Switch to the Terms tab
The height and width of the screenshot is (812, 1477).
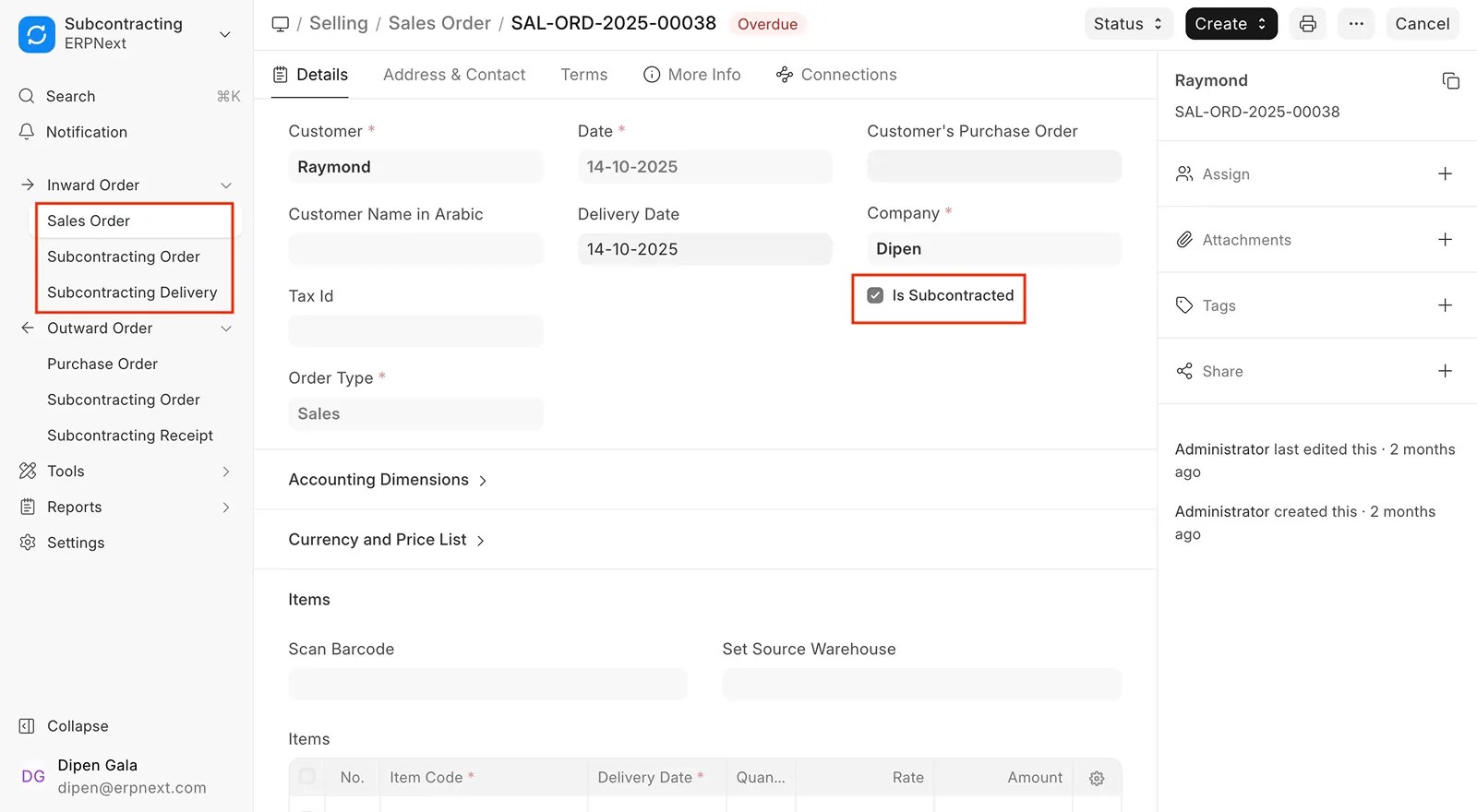pos(584,75)
